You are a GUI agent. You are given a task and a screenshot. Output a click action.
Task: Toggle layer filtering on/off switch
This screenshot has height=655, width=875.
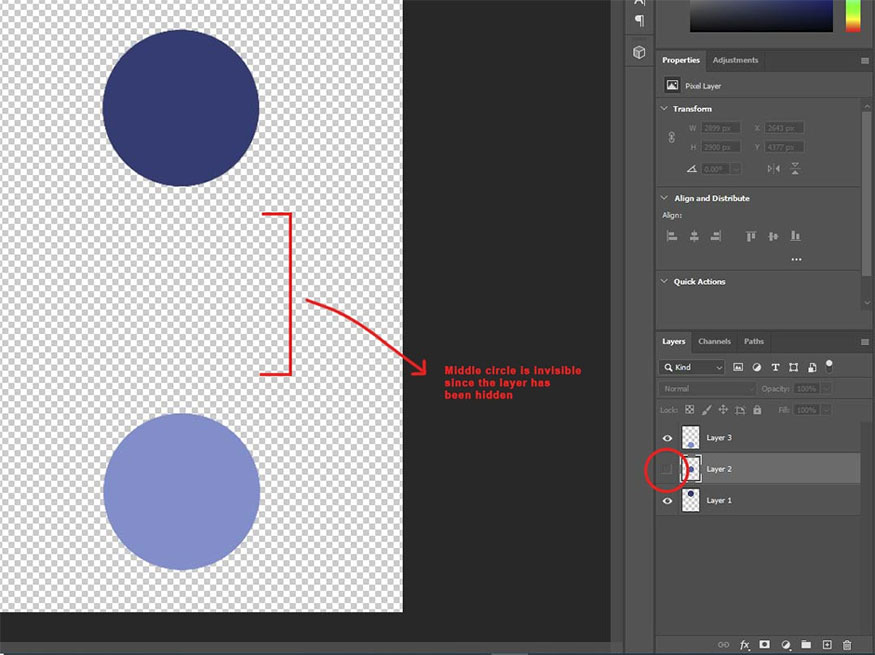point(829,366)
